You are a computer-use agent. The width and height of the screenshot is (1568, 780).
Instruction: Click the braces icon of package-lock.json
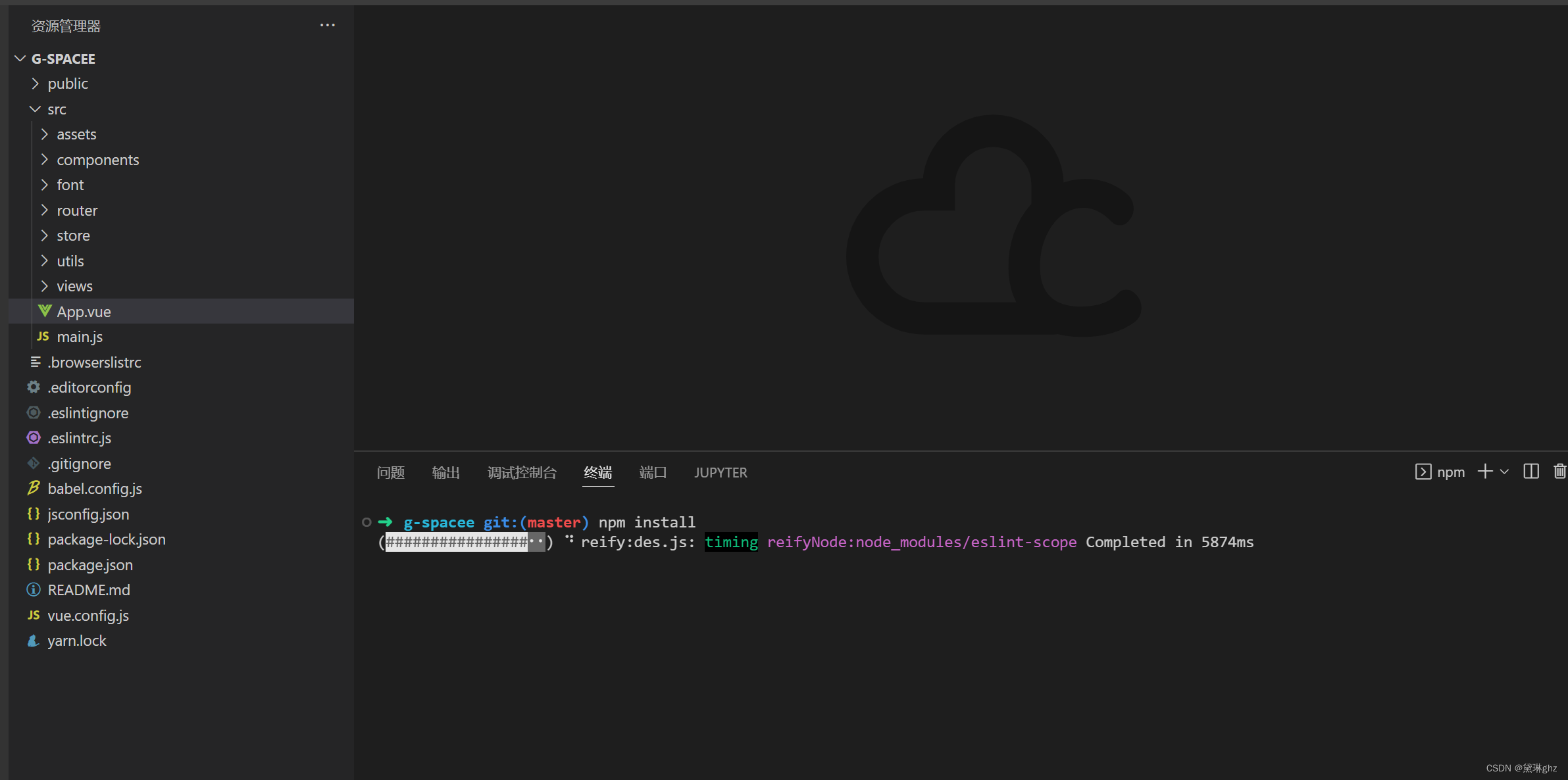[x=34, y=539]
